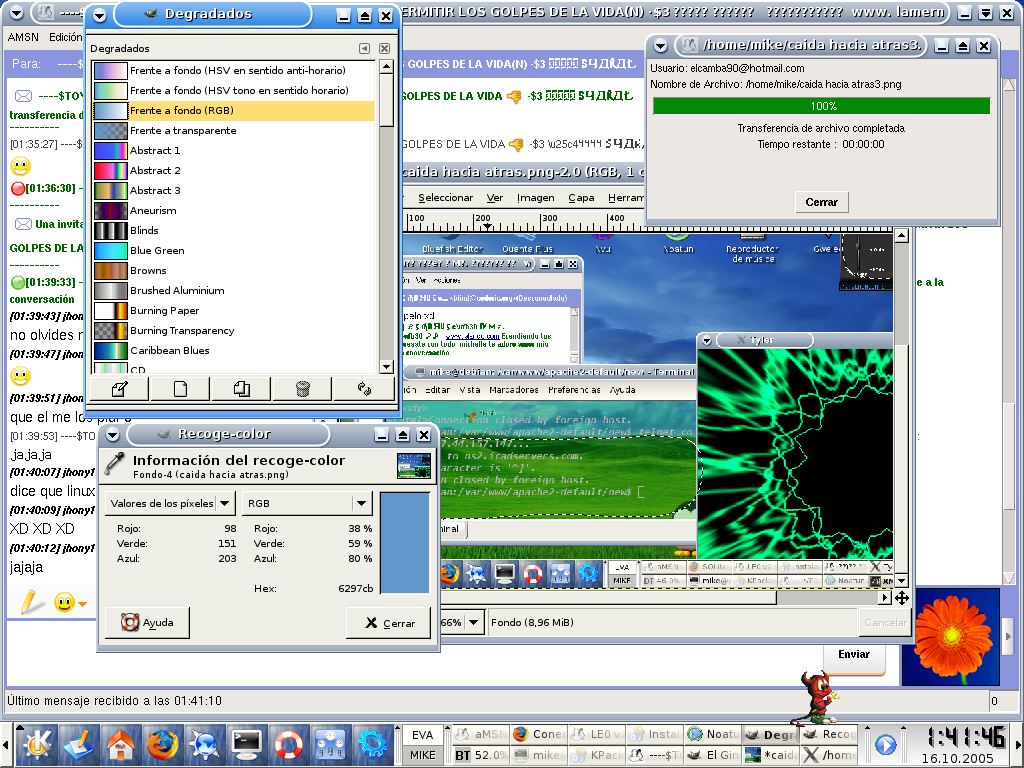Click the GIMP navigation cross icon

pyautogui.click(x=901, y=597)
